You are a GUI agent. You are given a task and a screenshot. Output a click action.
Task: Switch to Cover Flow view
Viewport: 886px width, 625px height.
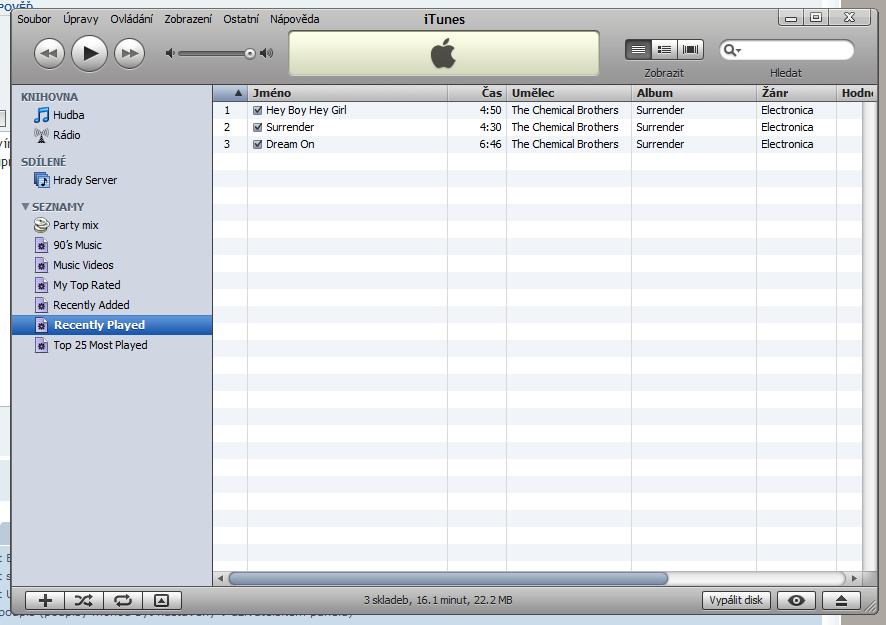(x=690, y=50)
